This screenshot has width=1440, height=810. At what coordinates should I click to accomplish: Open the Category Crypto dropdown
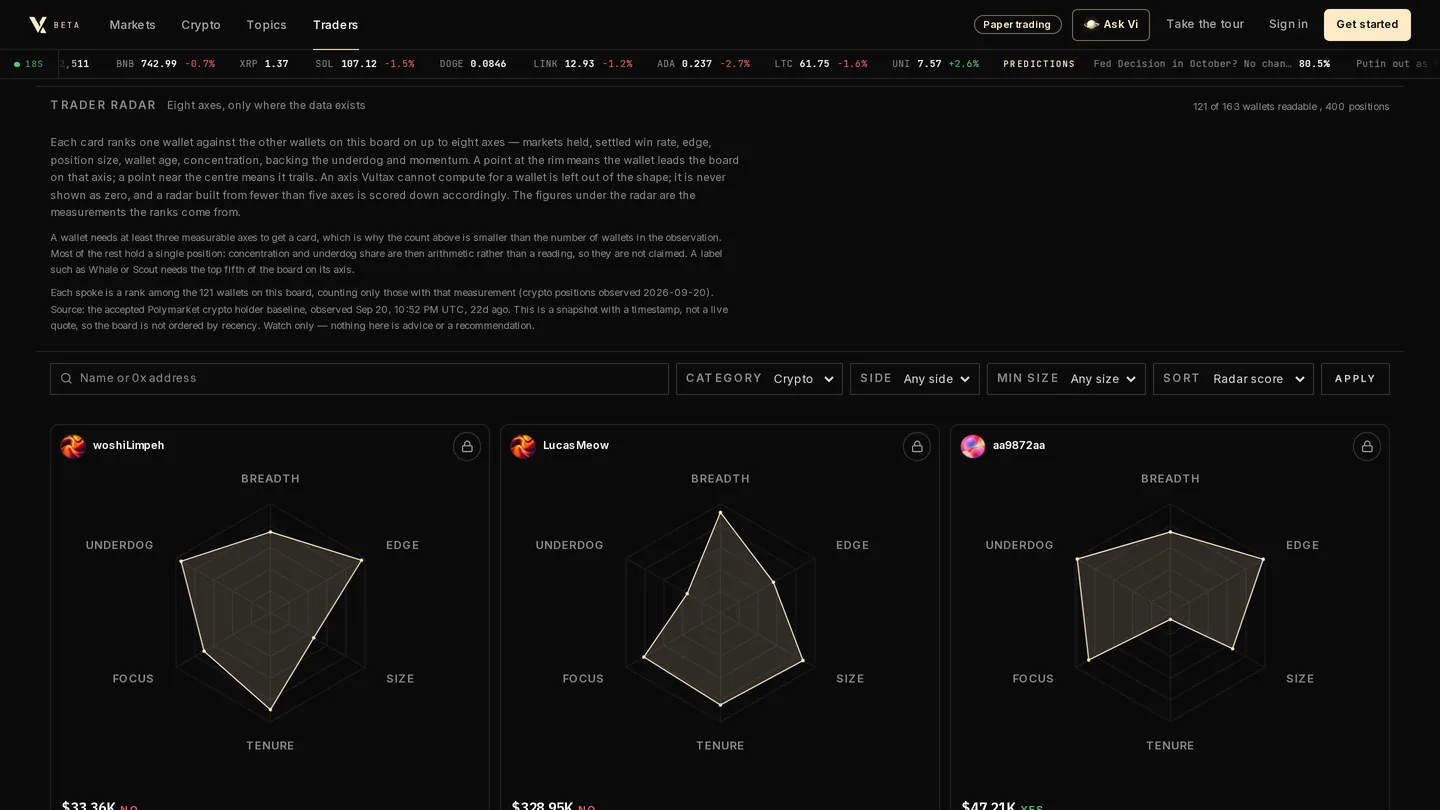(759, 379)
